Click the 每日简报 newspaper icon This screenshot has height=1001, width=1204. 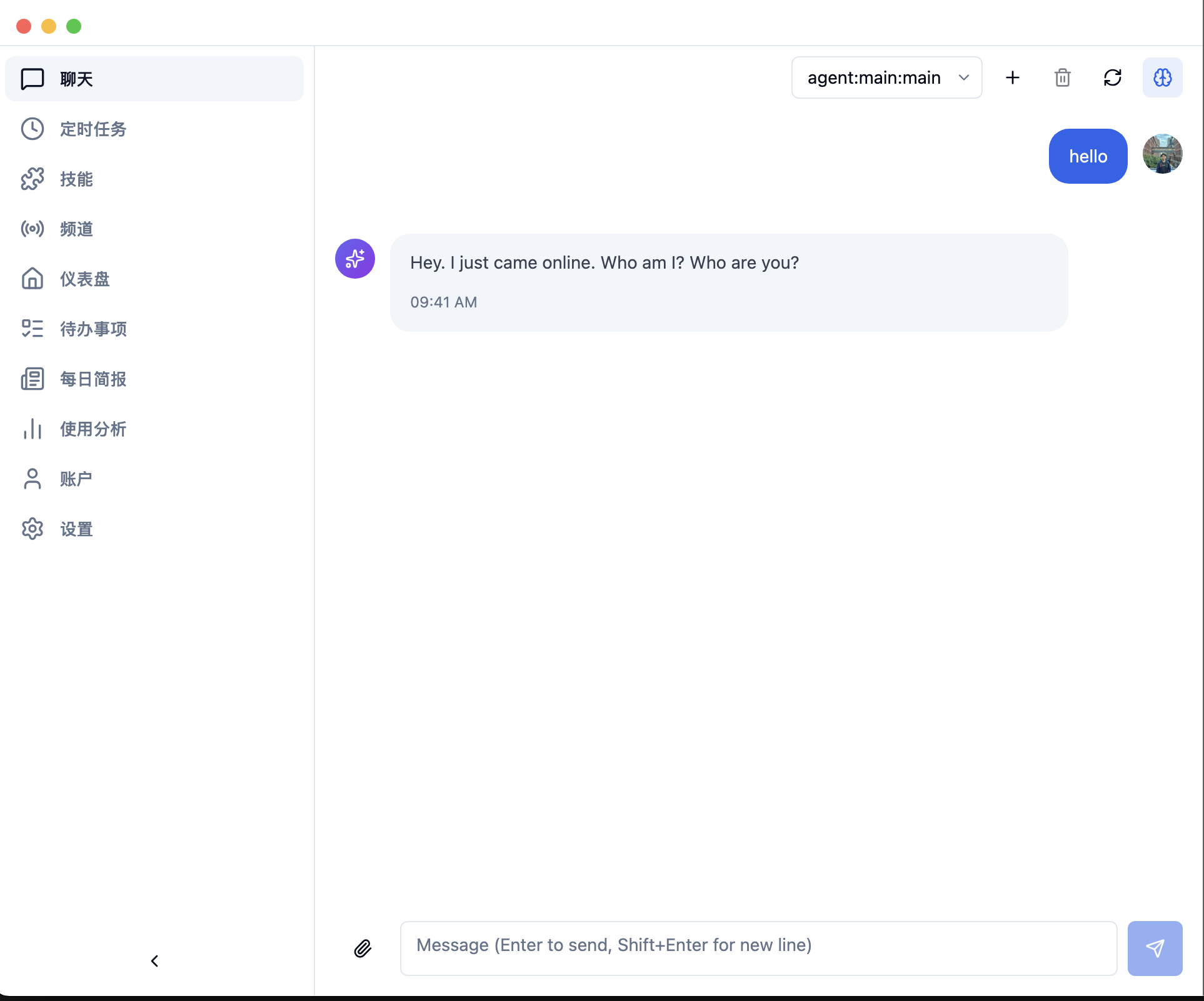click(33, 379)
